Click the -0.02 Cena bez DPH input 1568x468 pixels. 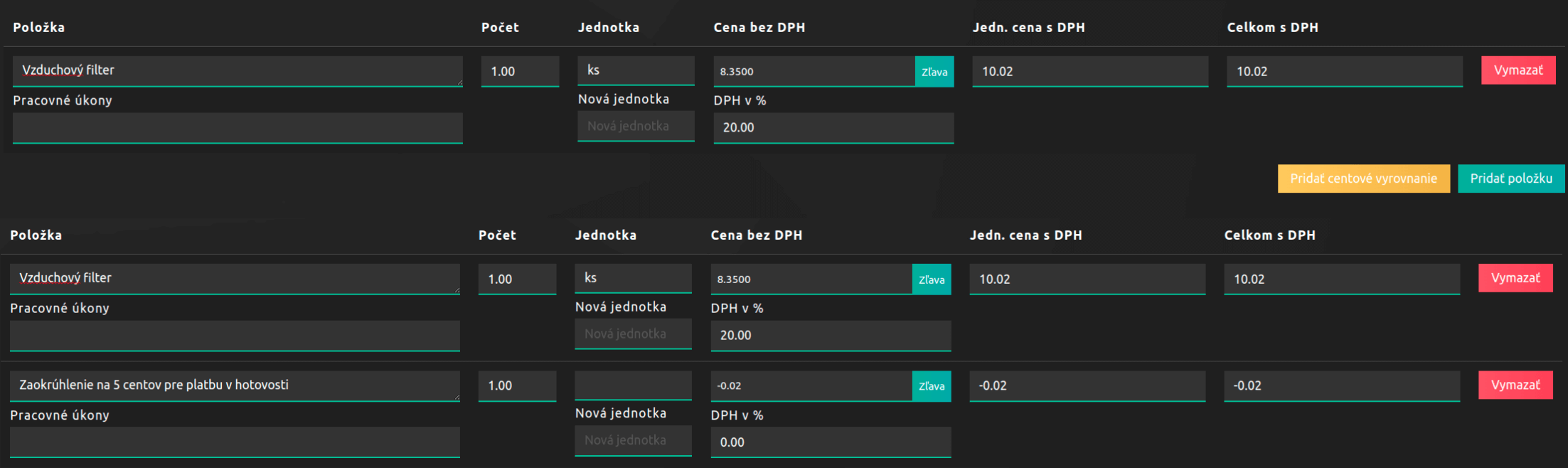[x=811, y=386]
